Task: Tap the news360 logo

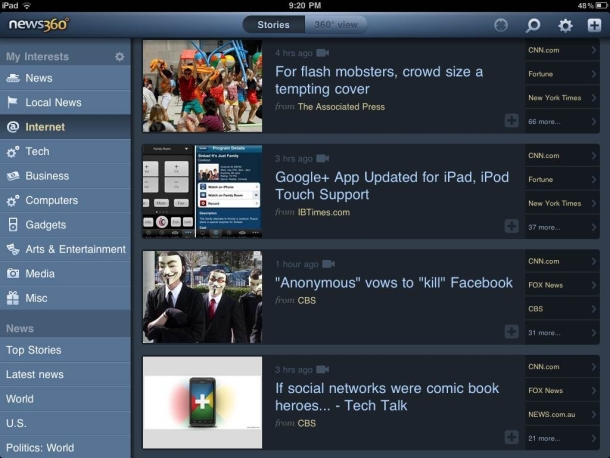Action: (x=39, y=25)
